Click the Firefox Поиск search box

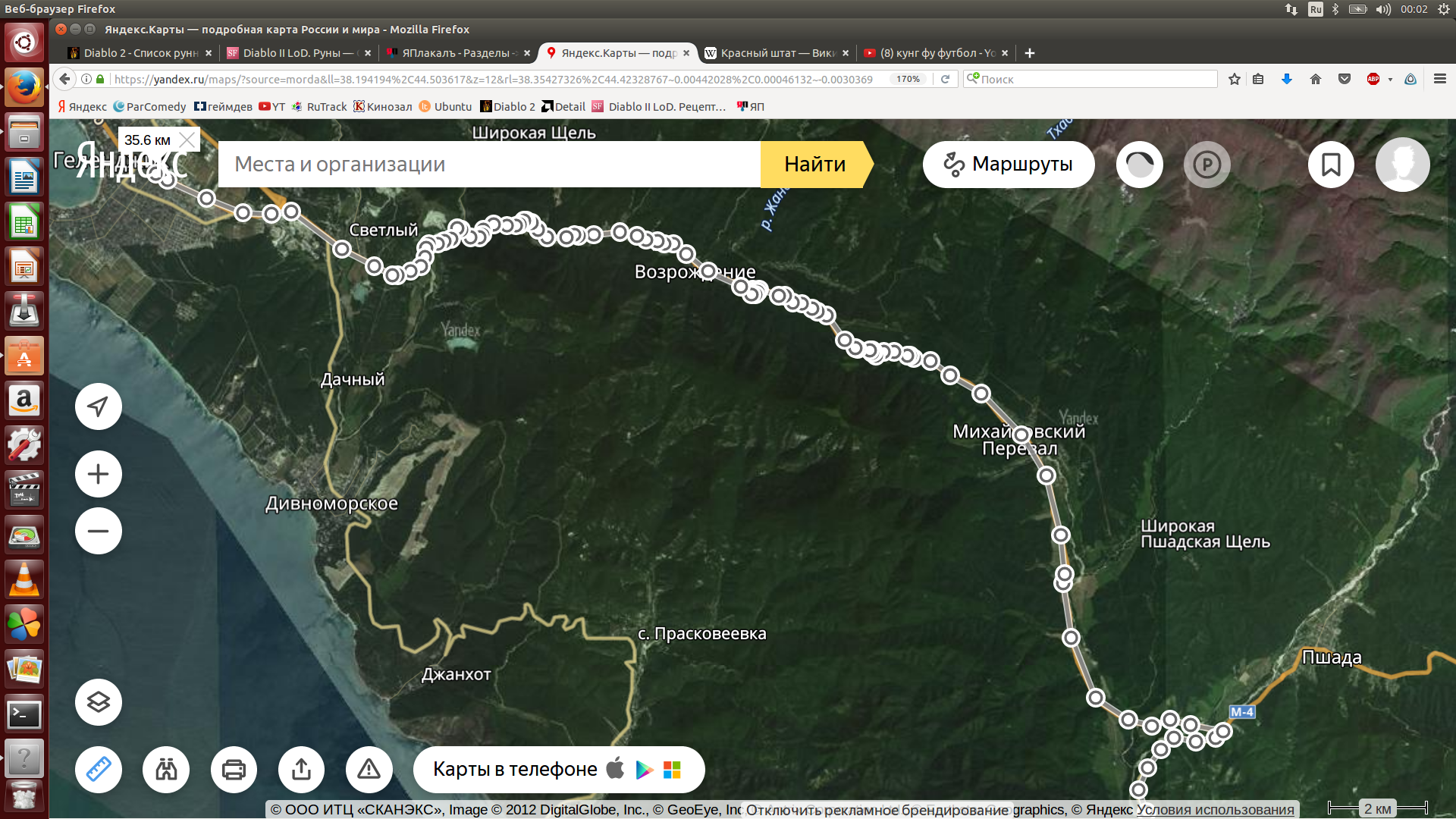(1090, 79)
